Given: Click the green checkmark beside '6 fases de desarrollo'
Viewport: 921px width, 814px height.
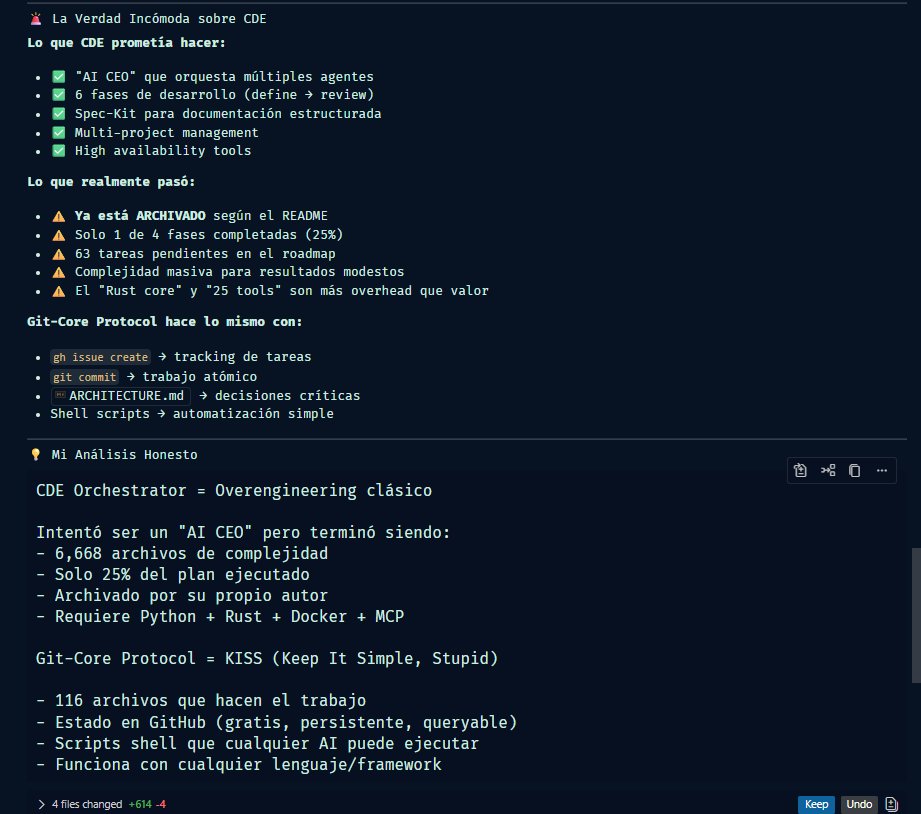Looking at the screenshot, I should pos(58,94).
